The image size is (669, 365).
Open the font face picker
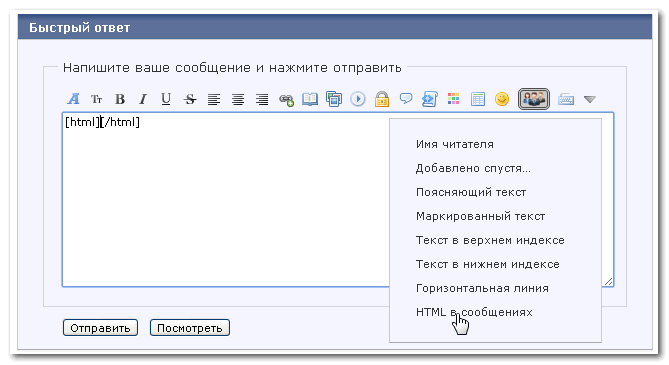[x=73, y=99]
